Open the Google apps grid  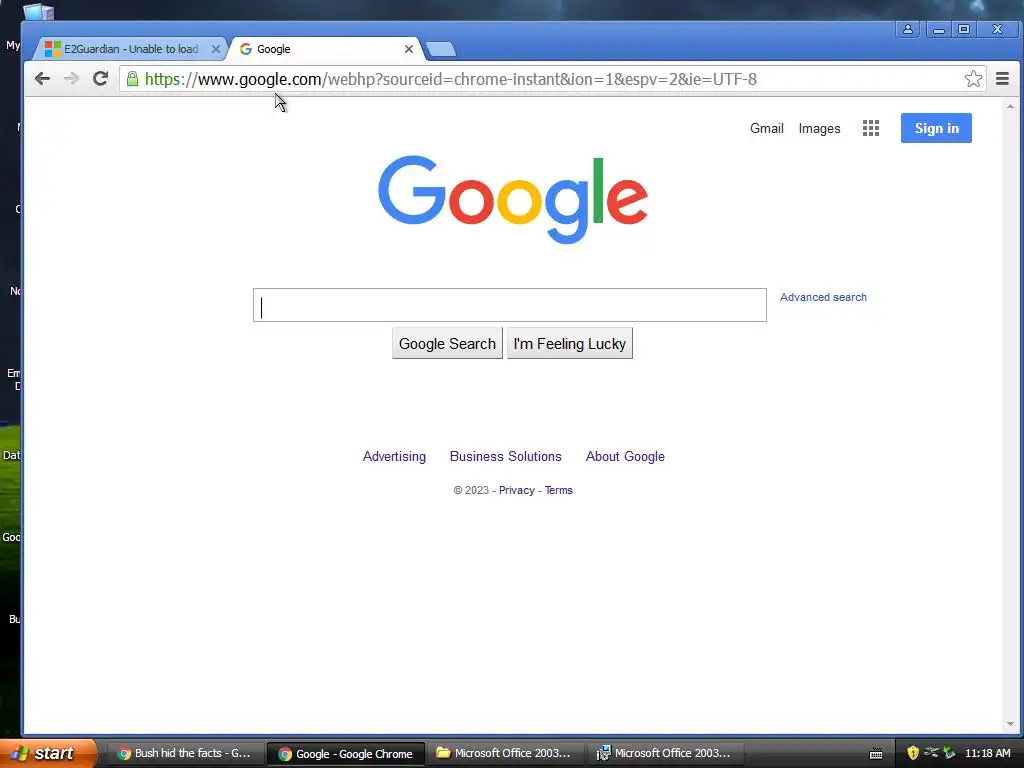click(871, 128)
